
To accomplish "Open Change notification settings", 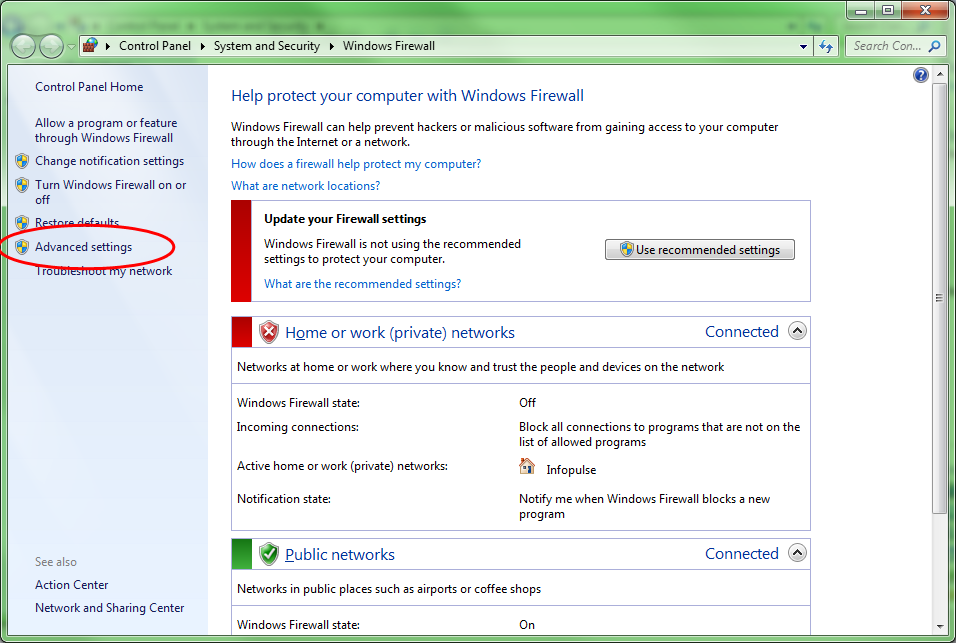I will pos(109,161).
